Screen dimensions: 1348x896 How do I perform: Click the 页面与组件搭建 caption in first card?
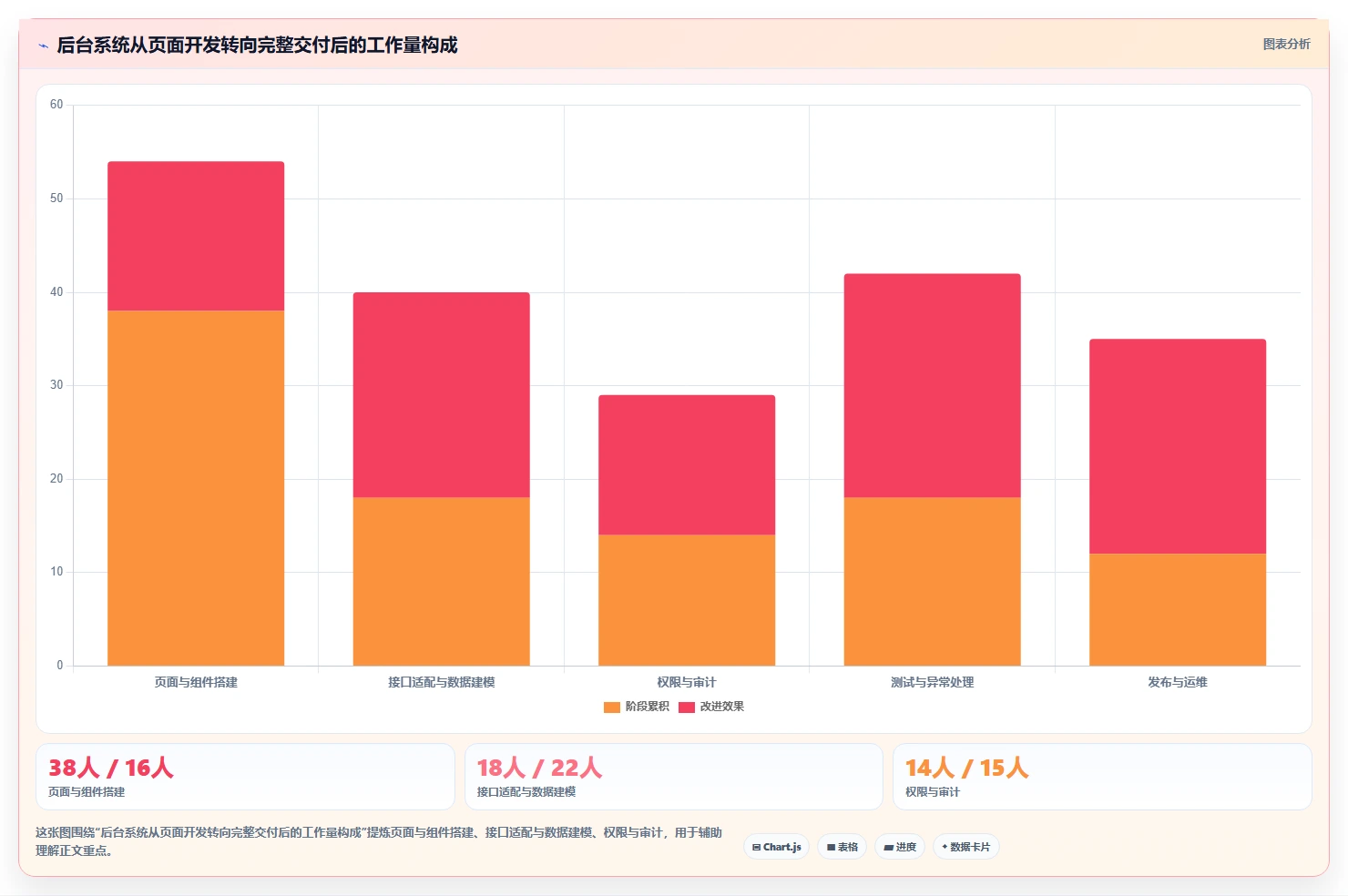tap(87, 792)
